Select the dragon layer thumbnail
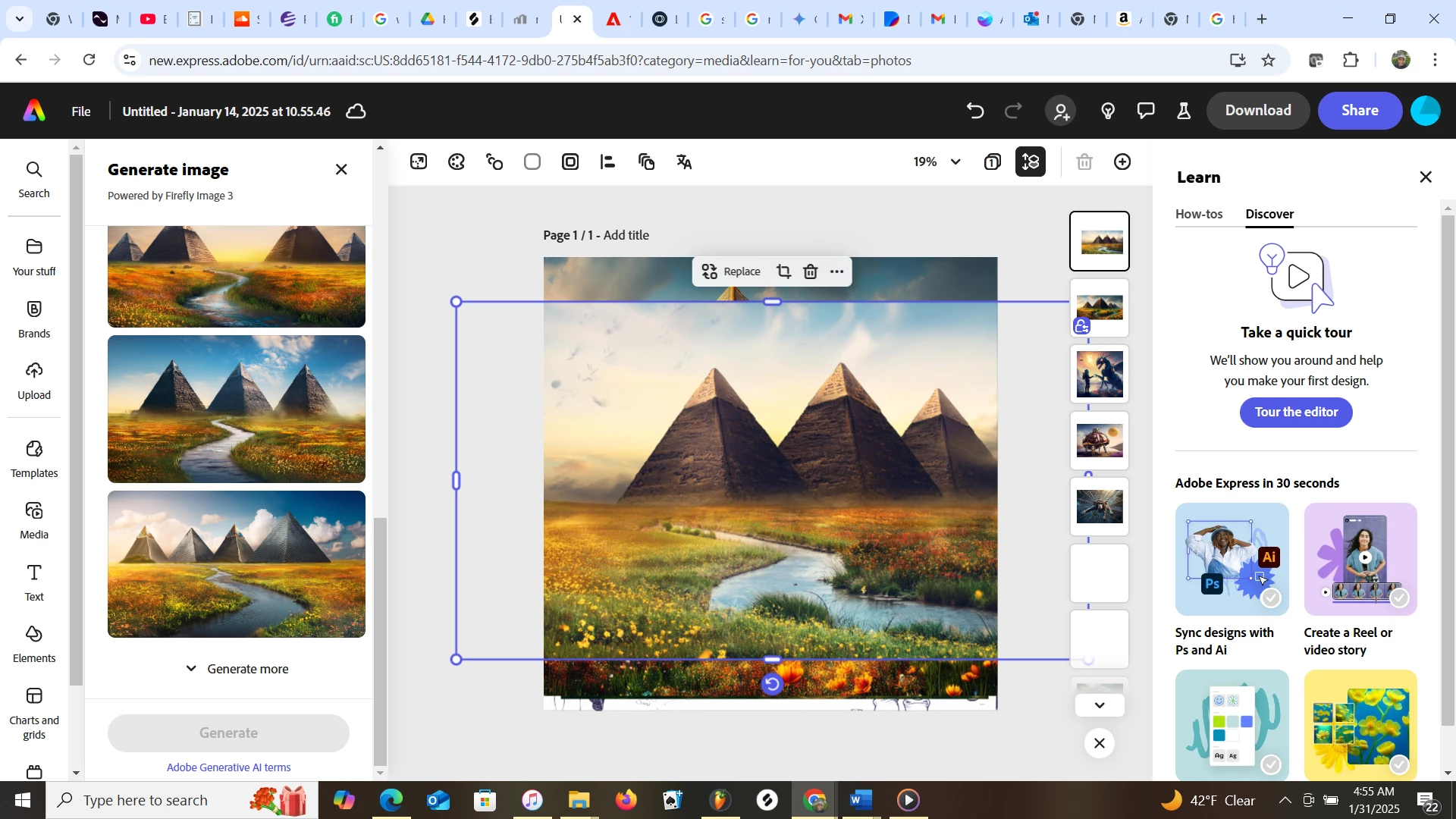Image resolution: width=1456 pixels, height=819 pixels. point(1099,374)
